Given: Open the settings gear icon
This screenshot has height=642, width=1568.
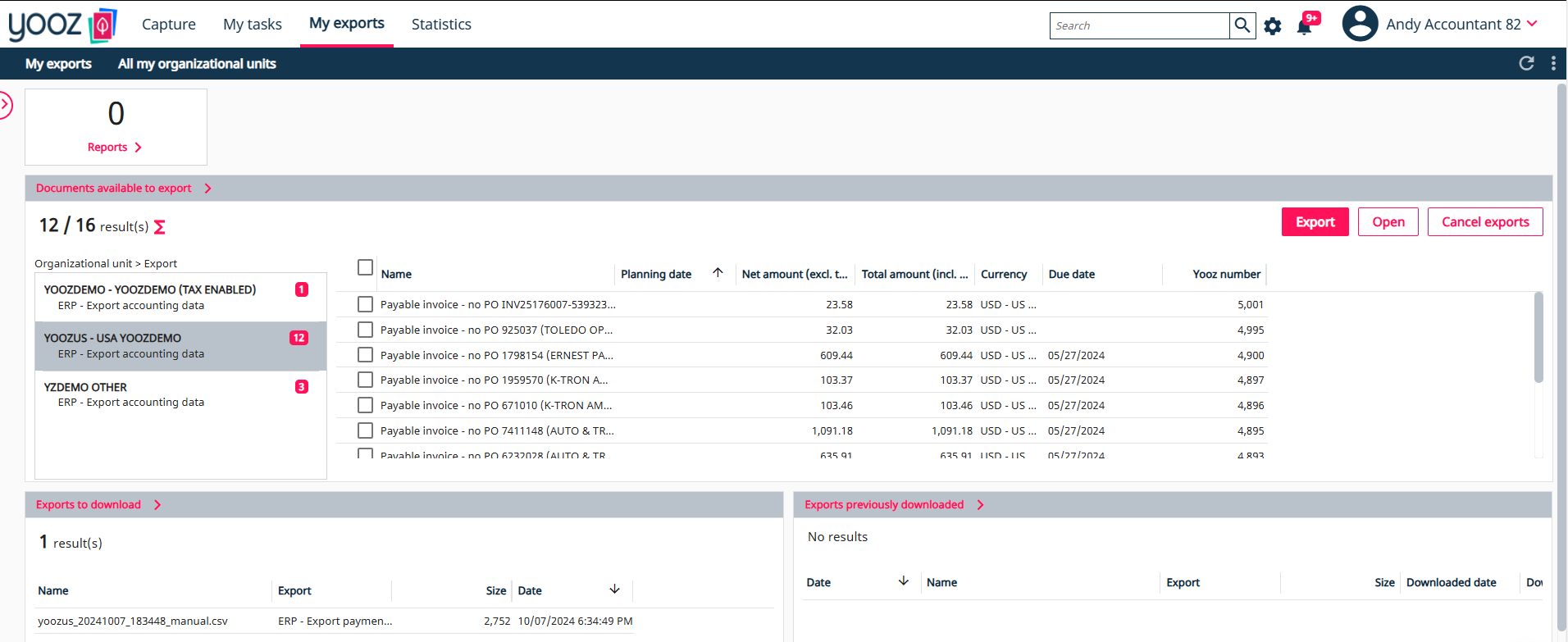Looking at the screenshot, I should click(1273, 26).
